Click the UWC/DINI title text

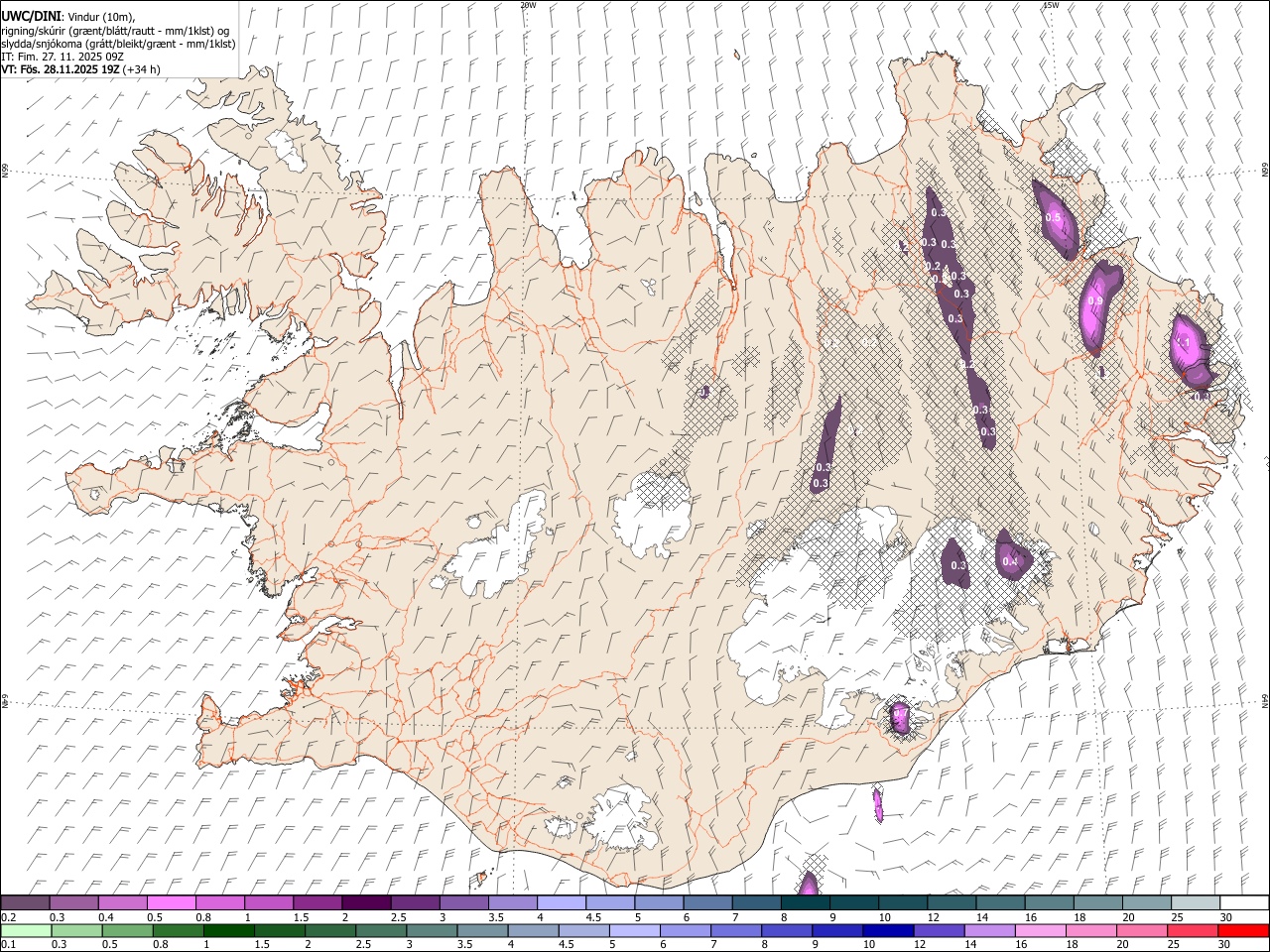click(x=31, y=17)
